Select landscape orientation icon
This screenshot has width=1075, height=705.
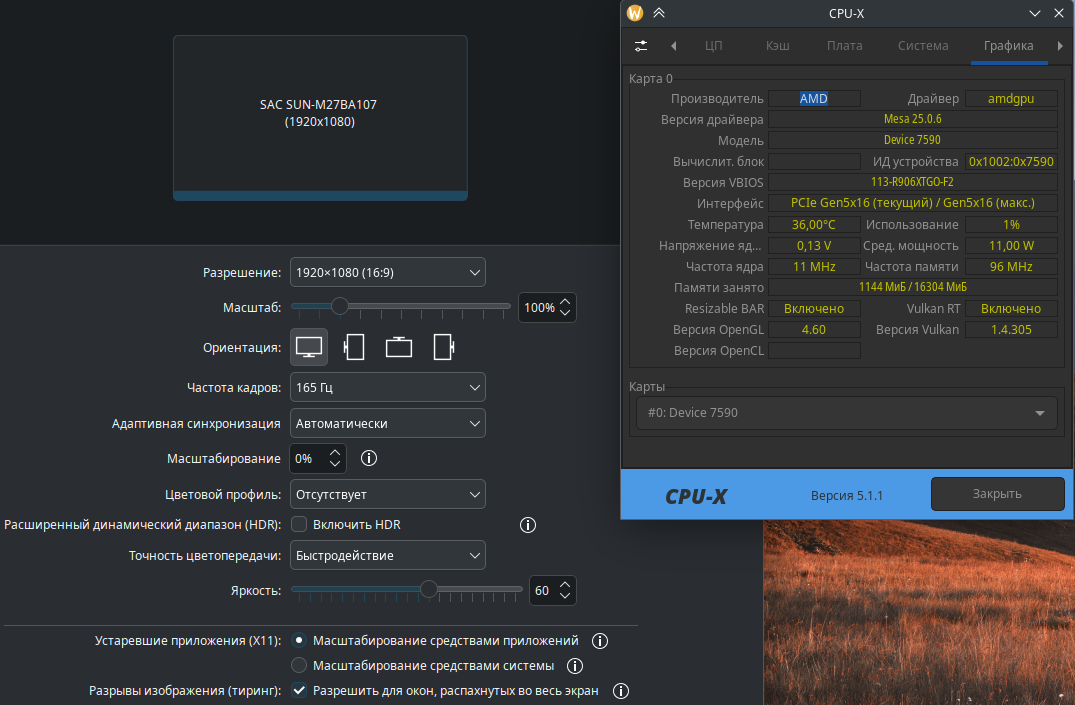pyautogui.click(x=309, y=347)
